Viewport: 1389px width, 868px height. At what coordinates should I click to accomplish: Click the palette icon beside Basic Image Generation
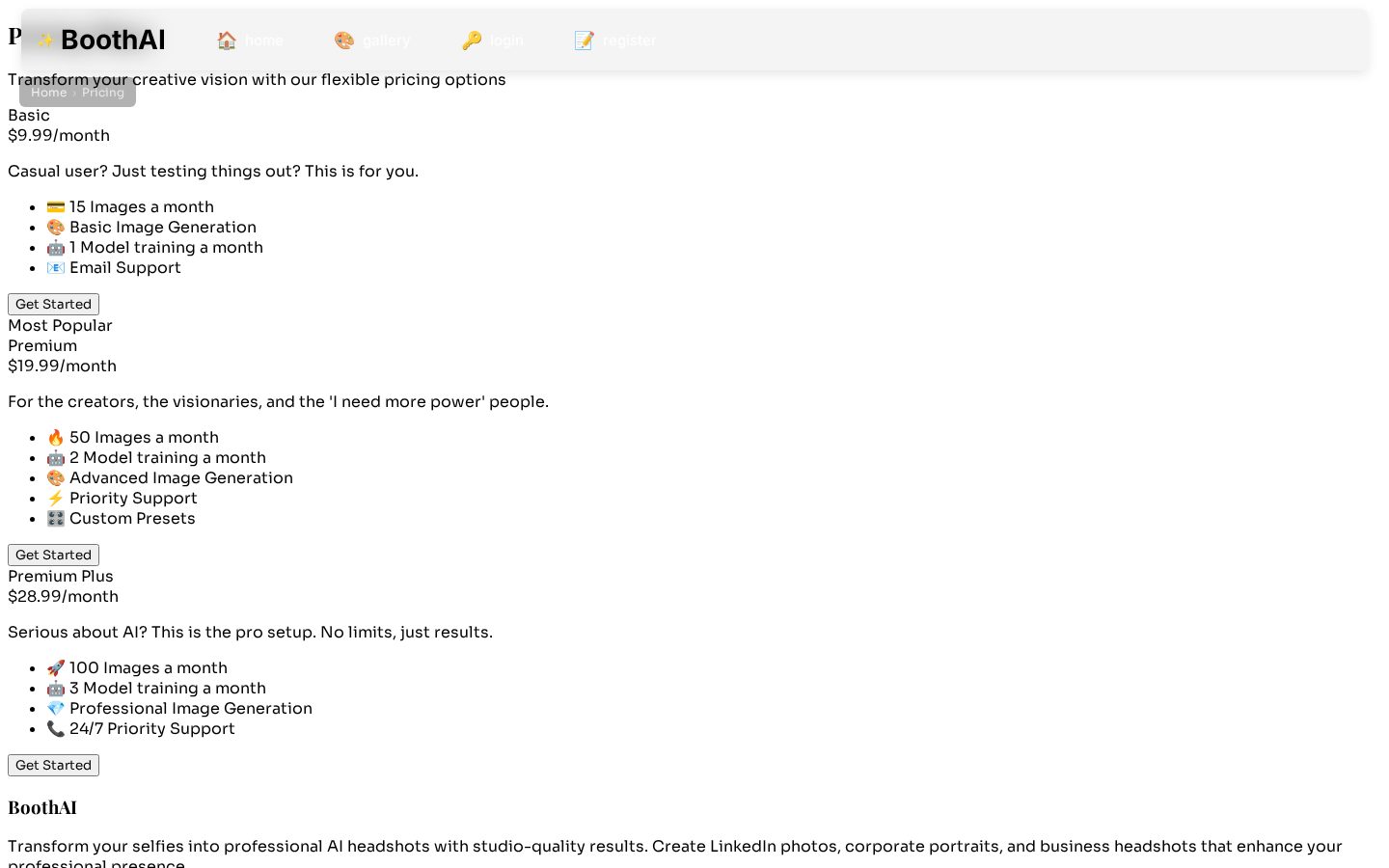tap(56, 227)
